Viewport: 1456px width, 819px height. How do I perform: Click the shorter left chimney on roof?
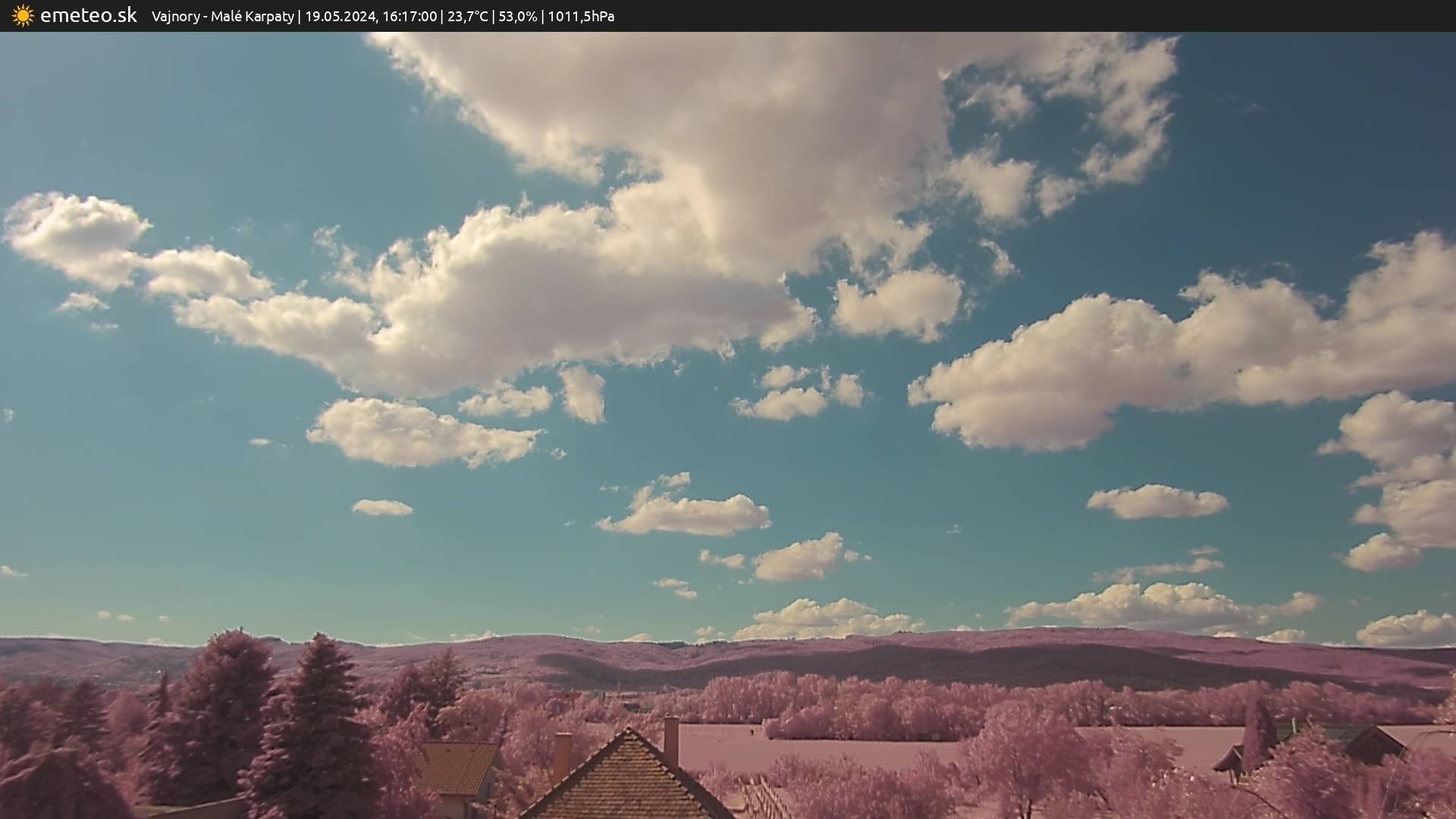(x=562, y=755)
